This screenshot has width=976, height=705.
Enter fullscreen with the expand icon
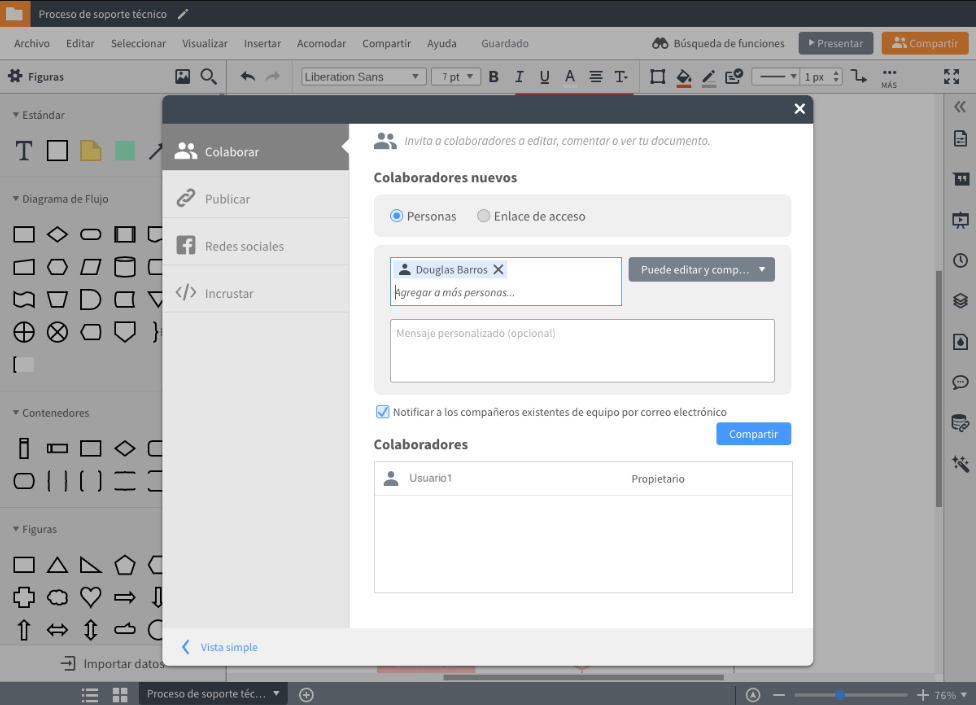951,76
